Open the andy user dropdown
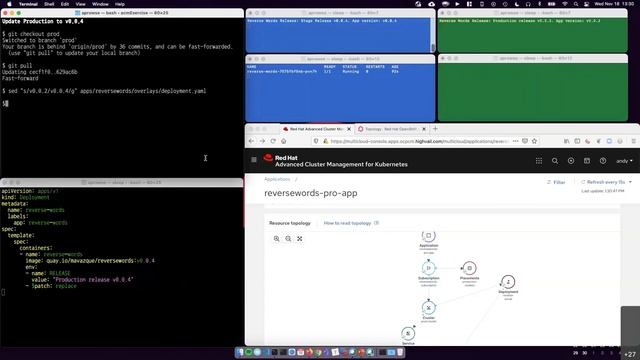640x360 pixels. pos(624,161)
